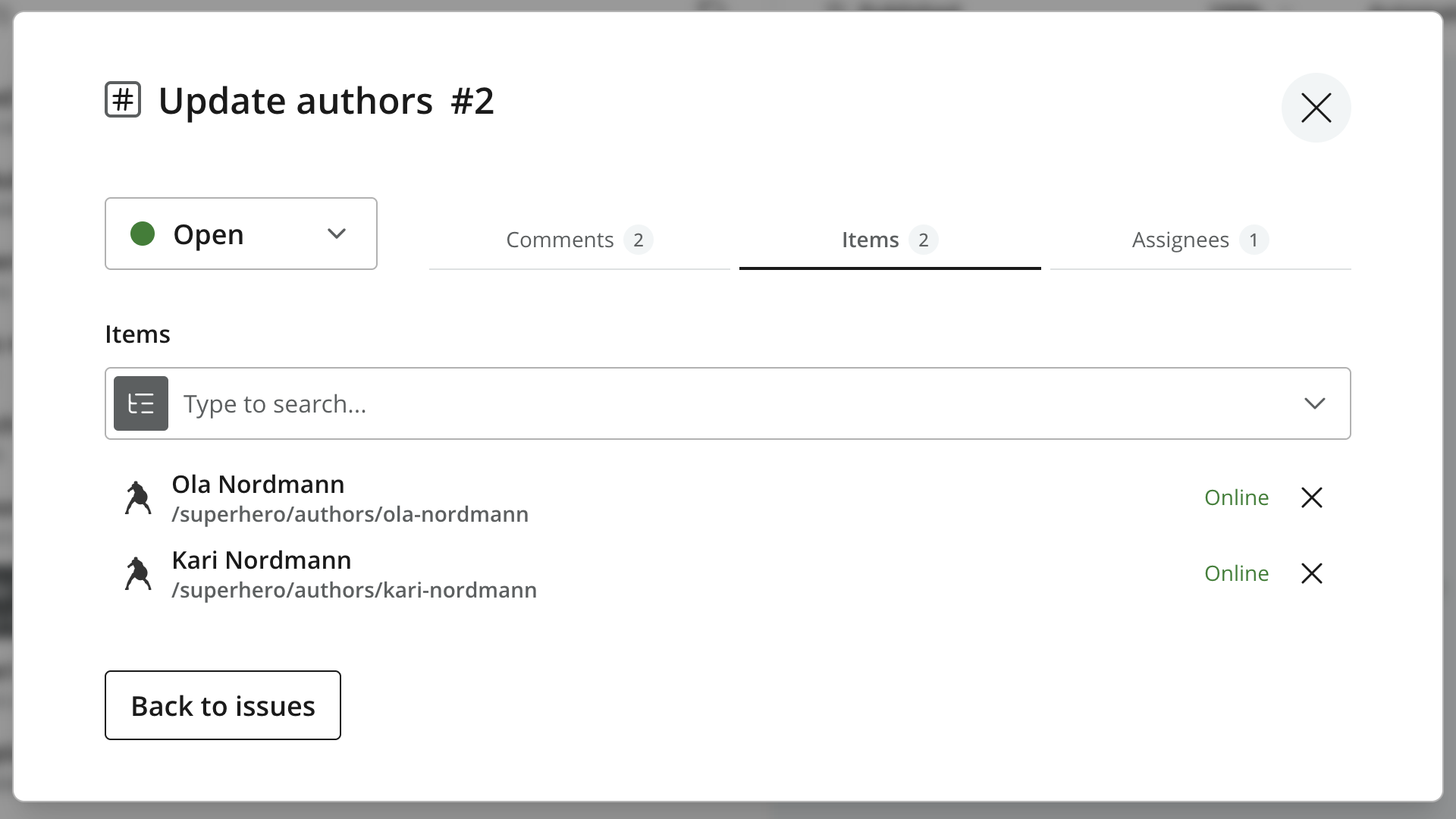1456x819 pixels.
Task: Click Online status for Kari Nordmann
Action: click(1236, 573)
